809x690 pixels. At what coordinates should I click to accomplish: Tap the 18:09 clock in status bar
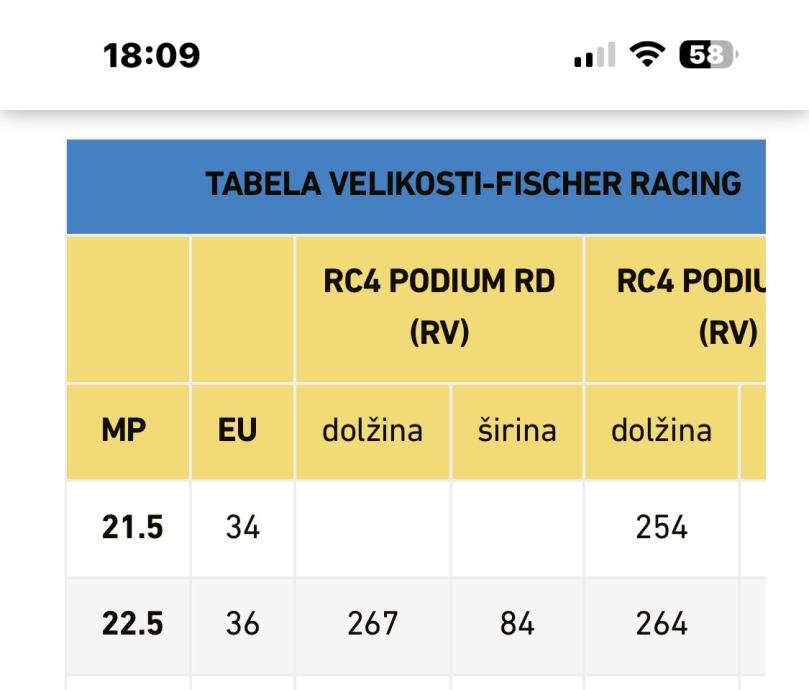151,55
